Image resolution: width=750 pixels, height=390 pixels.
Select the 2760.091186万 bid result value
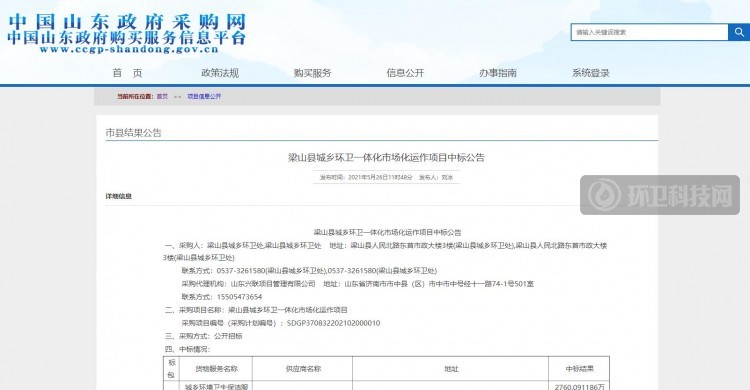click(580, 387)
